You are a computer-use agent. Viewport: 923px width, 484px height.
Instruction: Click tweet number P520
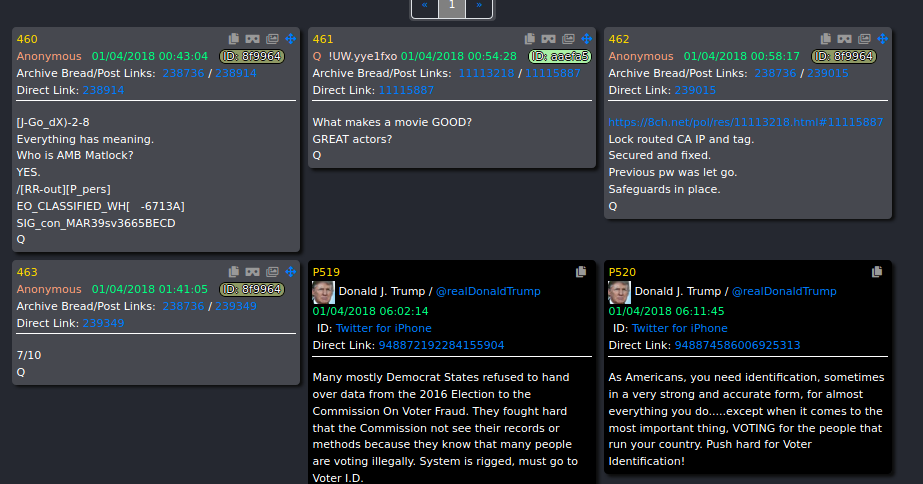coord(622,273)
